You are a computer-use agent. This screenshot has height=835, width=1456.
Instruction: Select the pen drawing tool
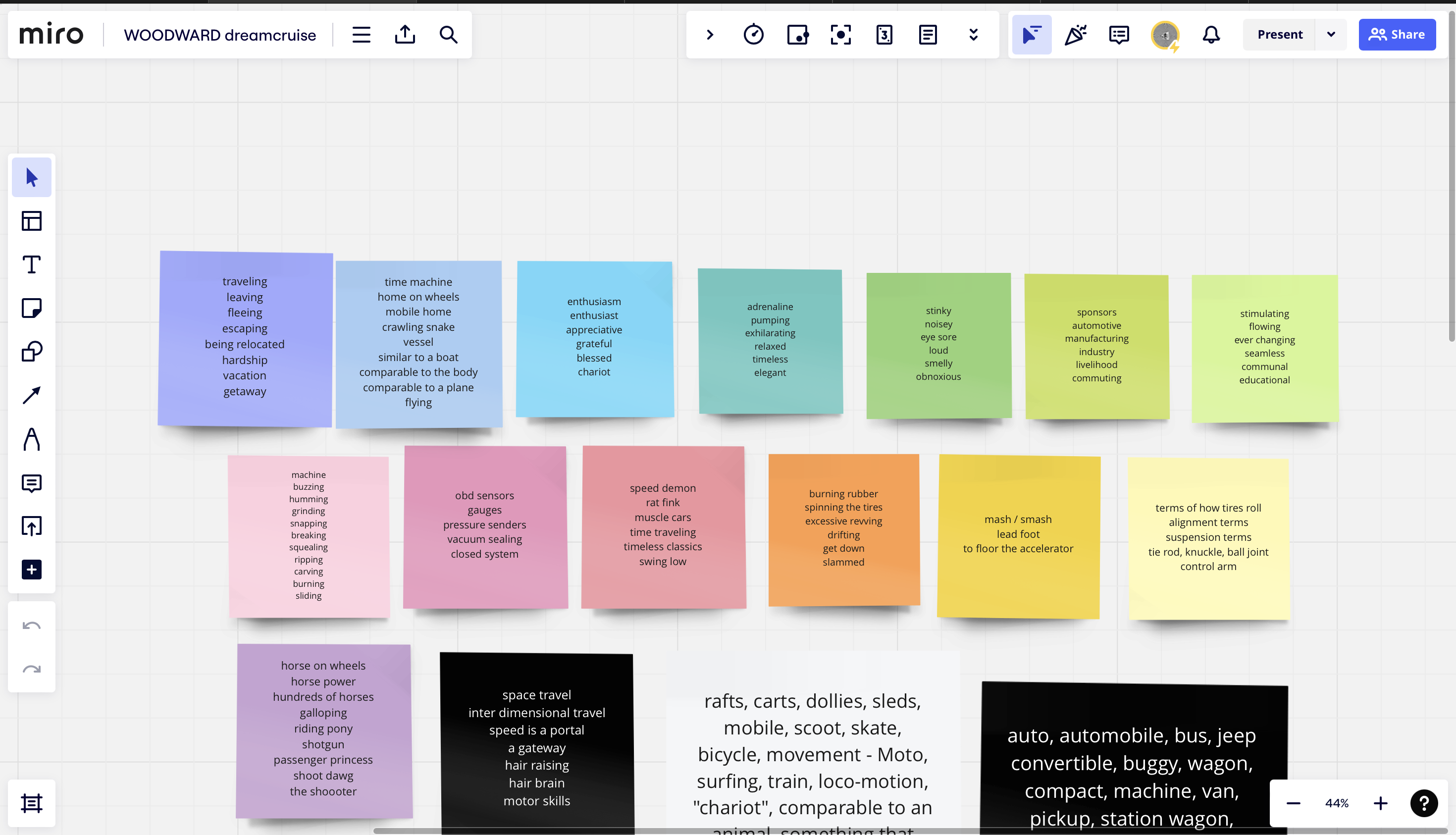[32, 439]
